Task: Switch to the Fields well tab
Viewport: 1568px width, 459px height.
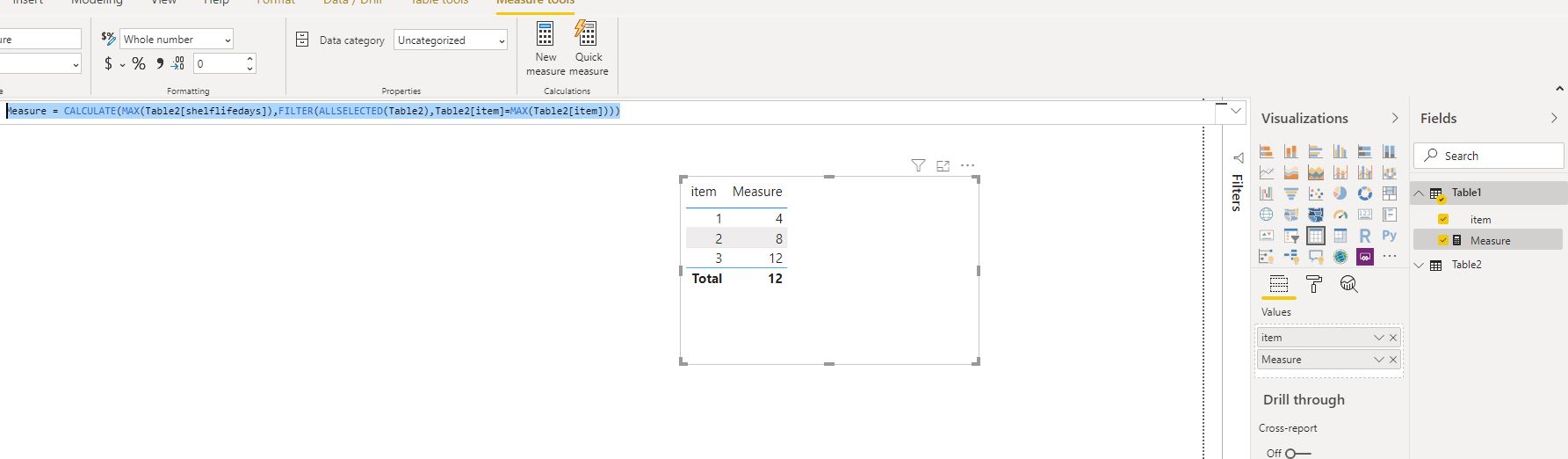Action: (1279, 284)
